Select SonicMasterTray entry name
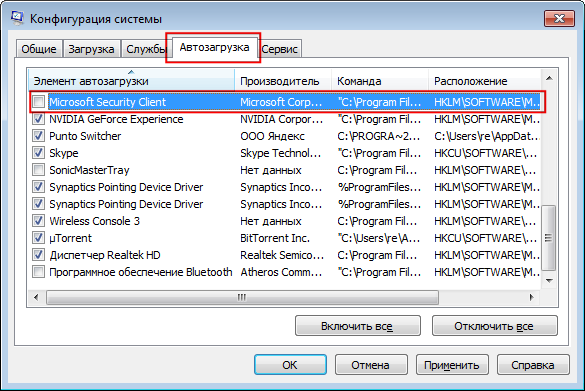This screenshot has height=391, width=585. [x=89, y=170]
